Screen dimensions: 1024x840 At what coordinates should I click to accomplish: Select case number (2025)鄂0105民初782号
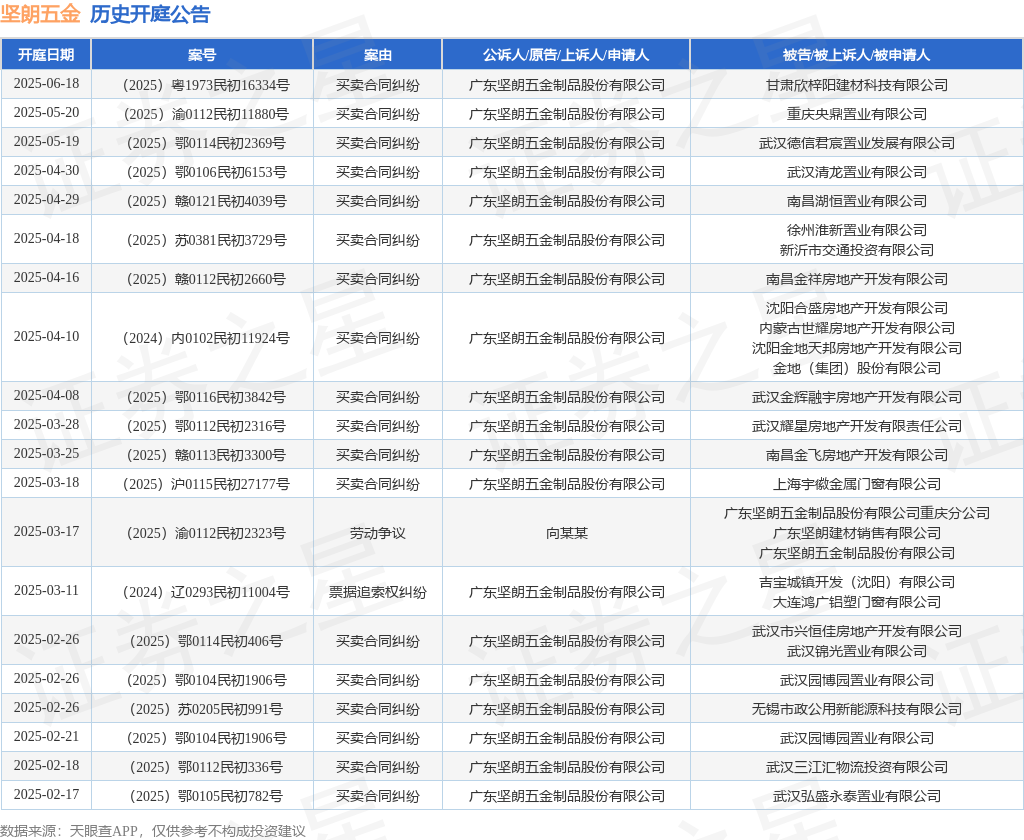[206, 796]
